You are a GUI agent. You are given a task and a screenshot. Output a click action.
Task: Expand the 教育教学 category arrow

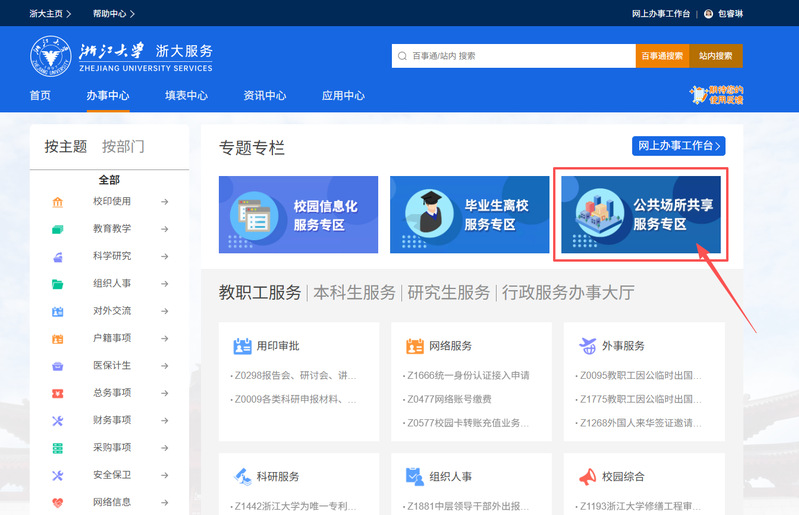pos(164,229)
